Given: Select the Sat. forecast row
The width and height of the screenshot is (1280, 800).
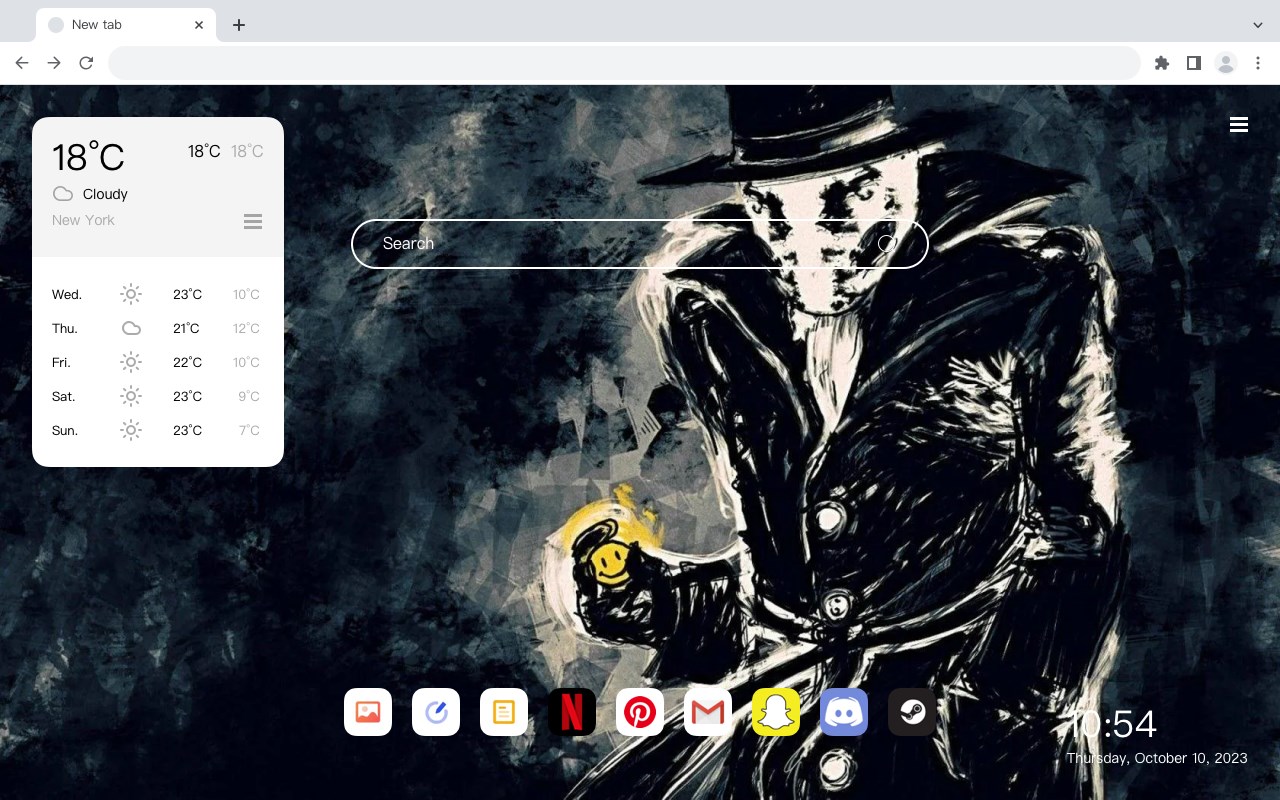Looking at the screenshot, I should (158, 396).
